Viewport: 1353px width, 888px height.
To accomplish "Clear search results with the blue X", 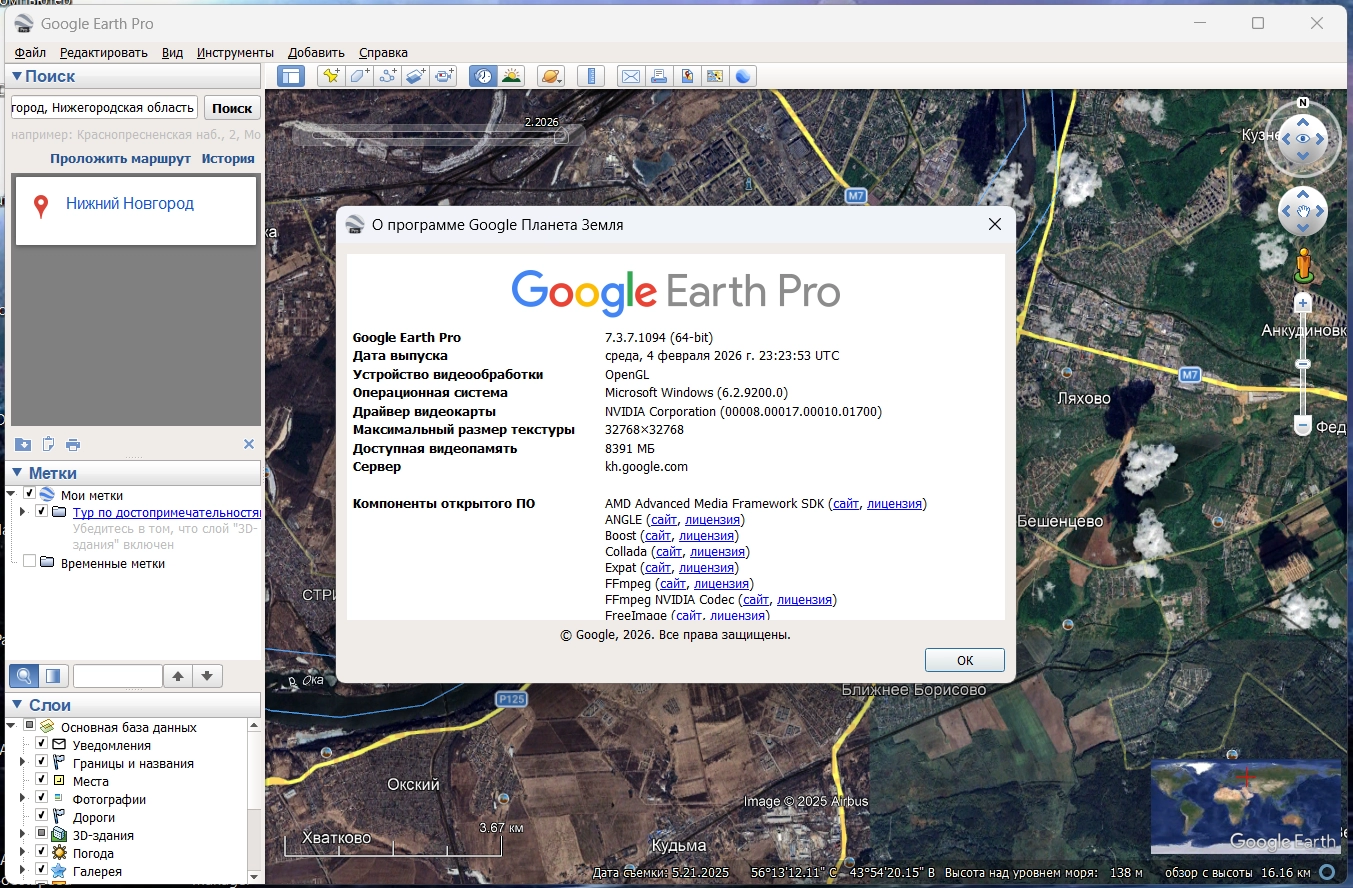I will (x=249, y=444).
